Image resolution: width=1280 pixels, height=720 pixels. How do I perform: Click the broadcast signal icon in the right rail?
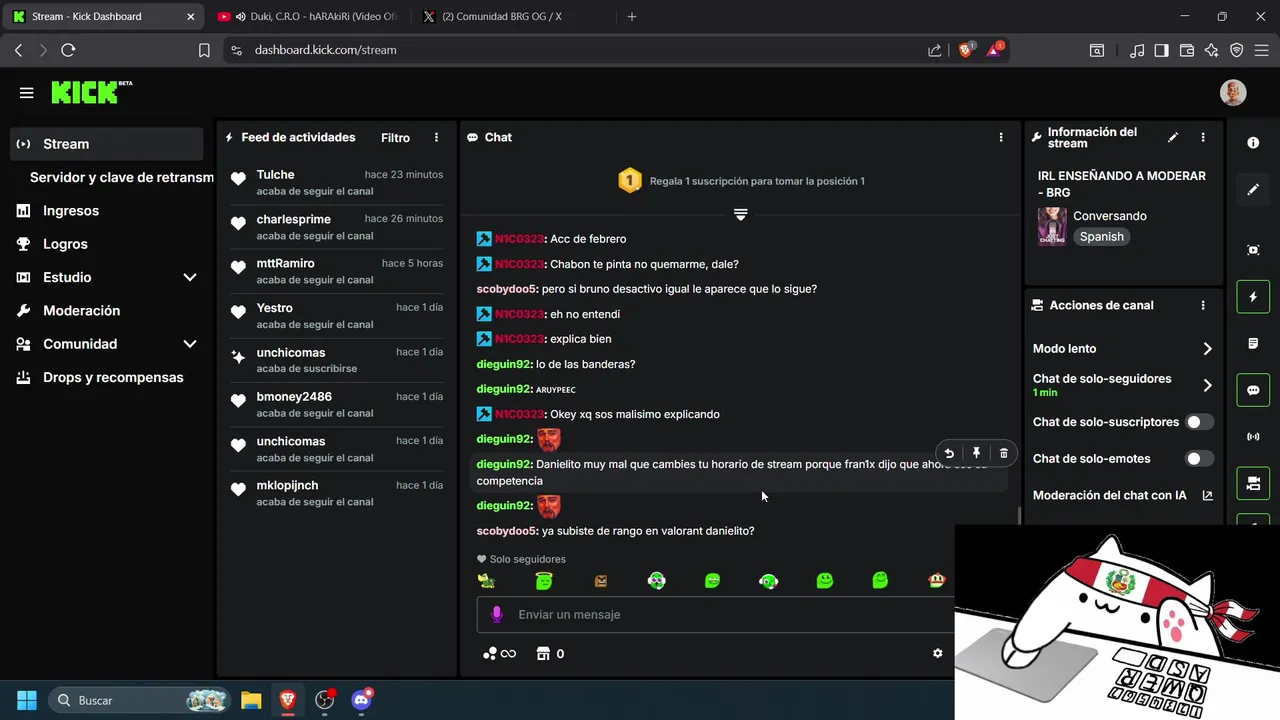click(1253, 437)
